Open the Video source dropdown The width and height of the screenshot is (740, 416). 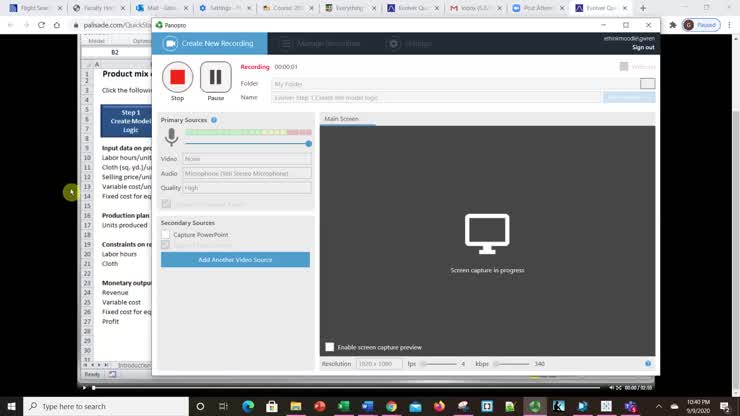click(246, 159)
